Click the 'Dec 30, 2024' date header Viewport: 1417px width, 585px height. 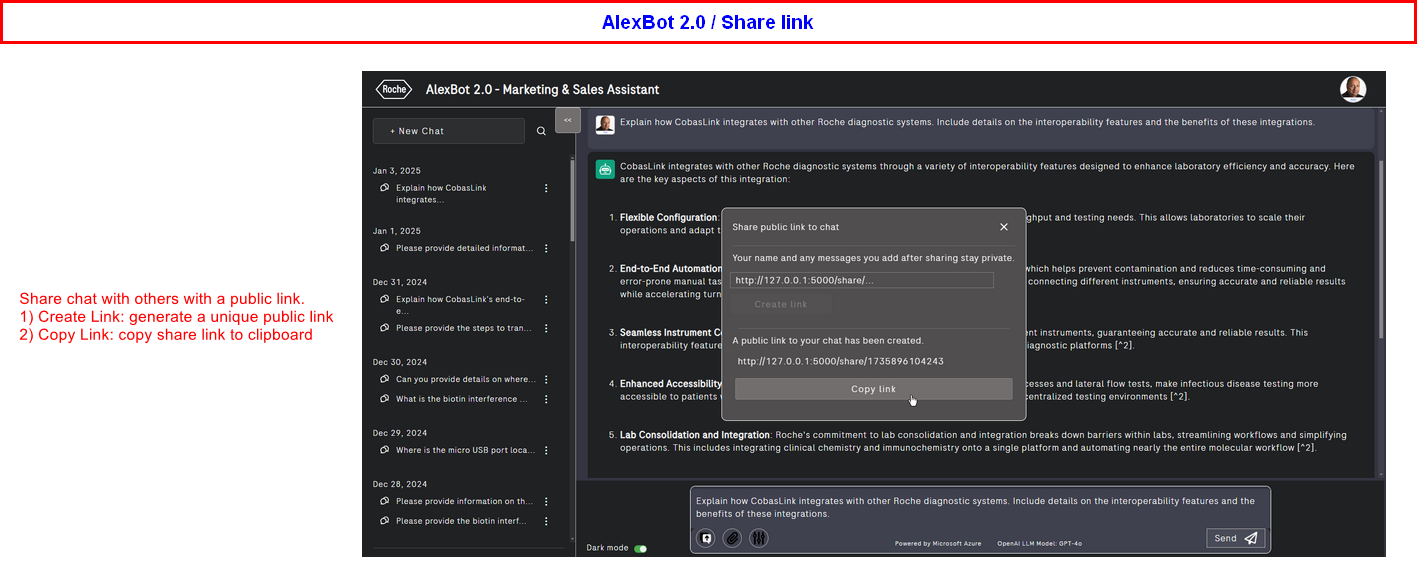coord(400,362)
